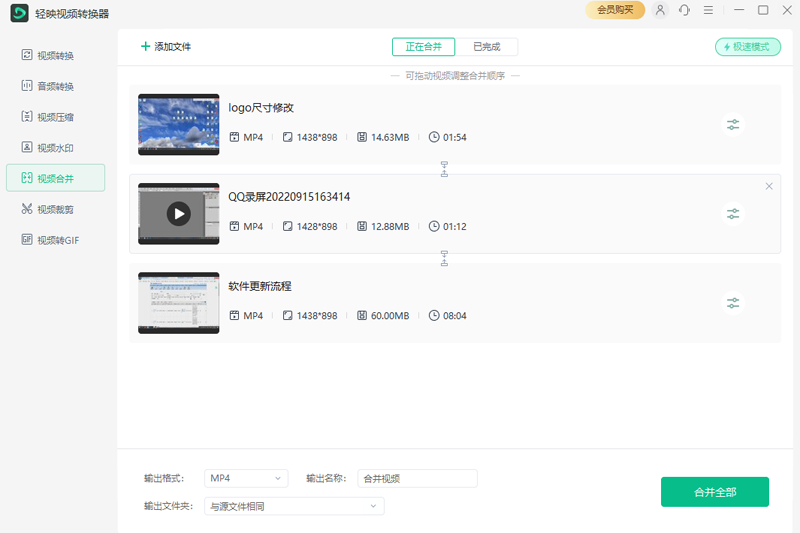Toggle 极速模式 speed mode

click(x=748, y=47)
